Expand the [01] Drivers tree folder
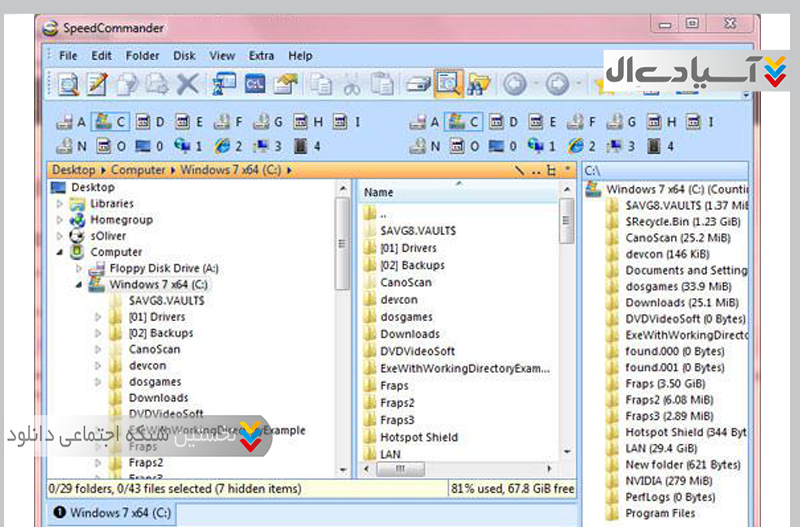The image size is (800, 527). (x=97, y=317)
